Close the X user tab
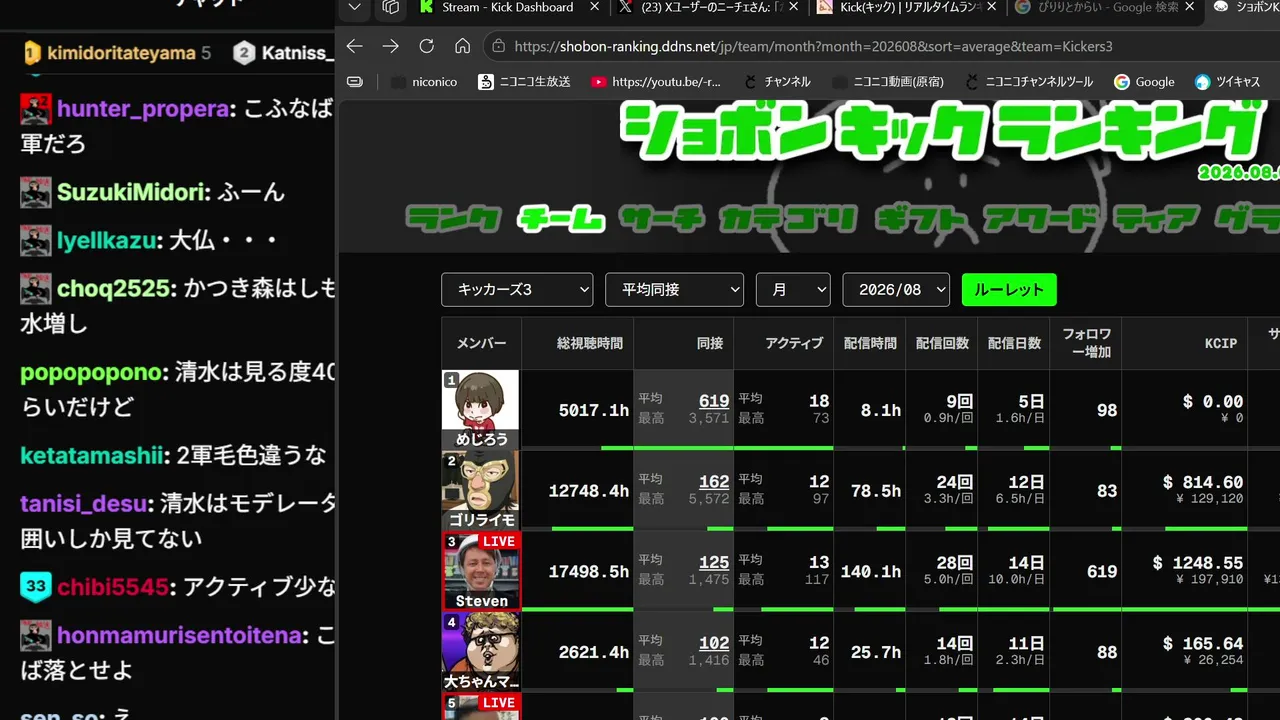The width and height of the screenshot is (1280, 720). point(794,7)
